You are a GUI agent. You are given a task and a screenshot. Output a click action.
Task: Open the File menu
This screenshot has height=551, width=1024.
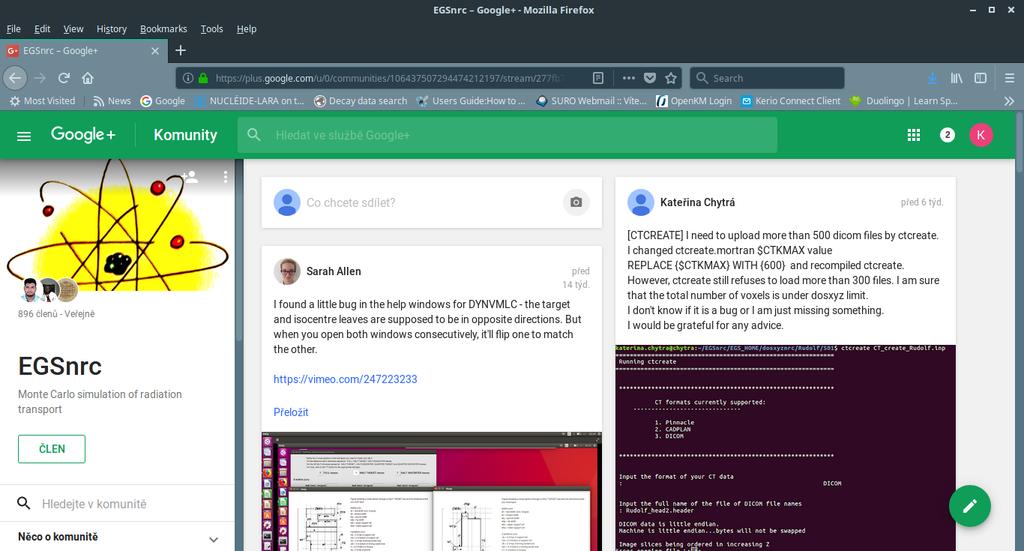point(14,29)
